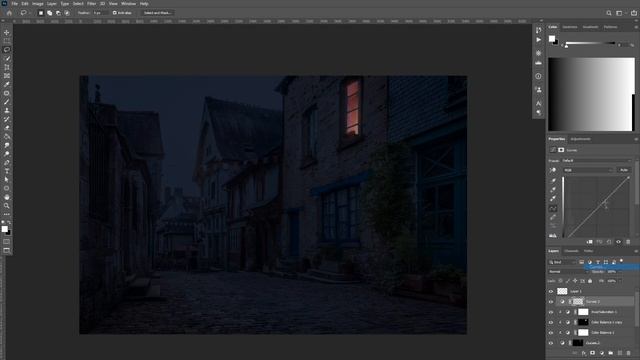
Task: Open the Preset dropdown in Properties
Action: [596, 161]
